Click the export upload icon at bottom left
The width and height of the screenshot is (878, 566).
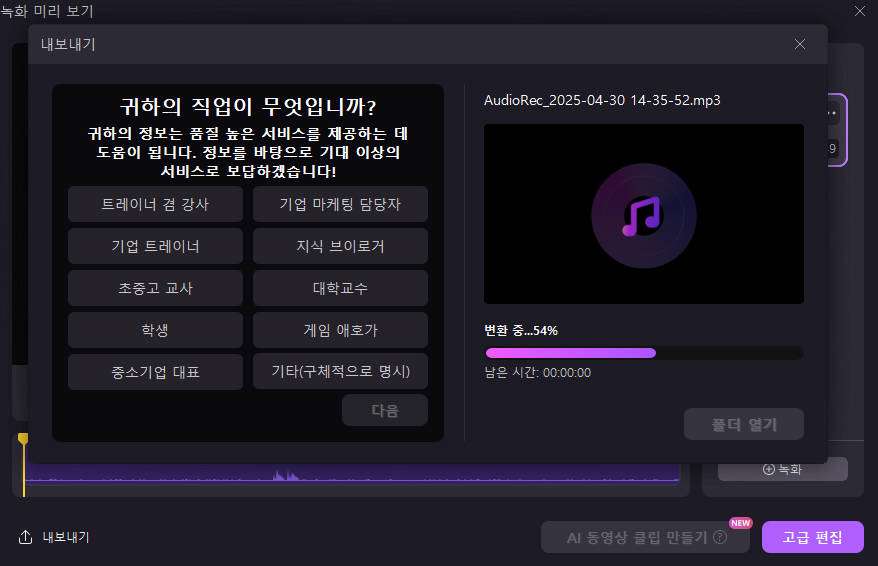(x=25, y=537)
